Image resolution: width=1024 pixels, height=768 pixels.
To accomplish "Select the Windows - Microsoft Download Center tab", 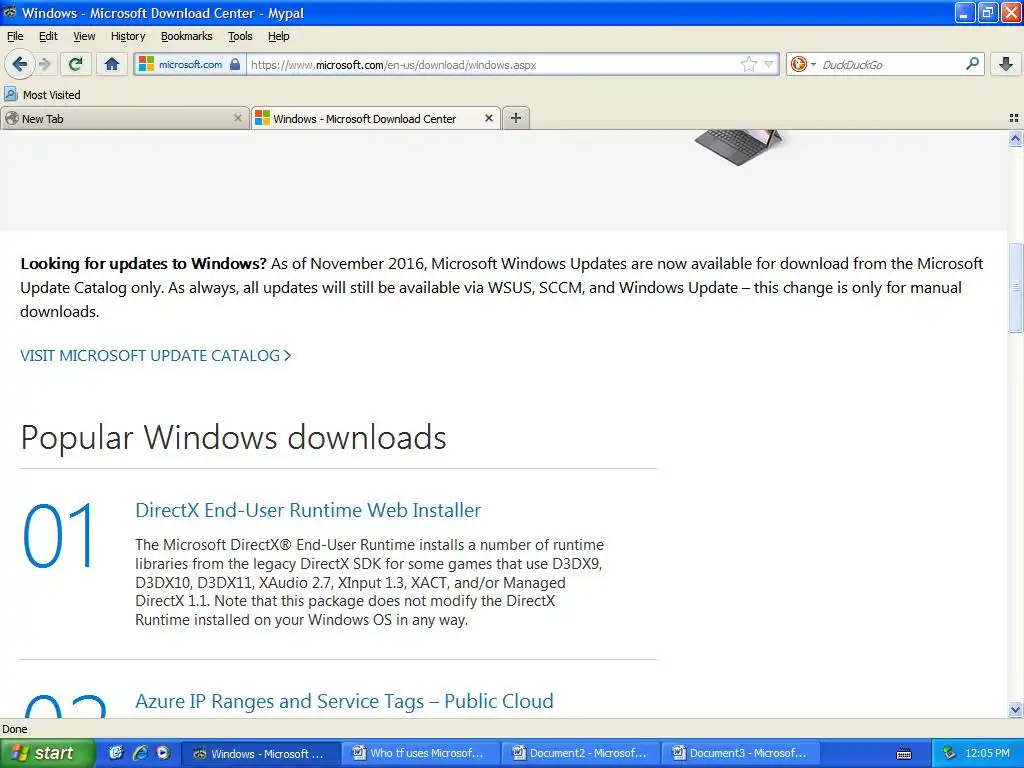I will [376, 118].
